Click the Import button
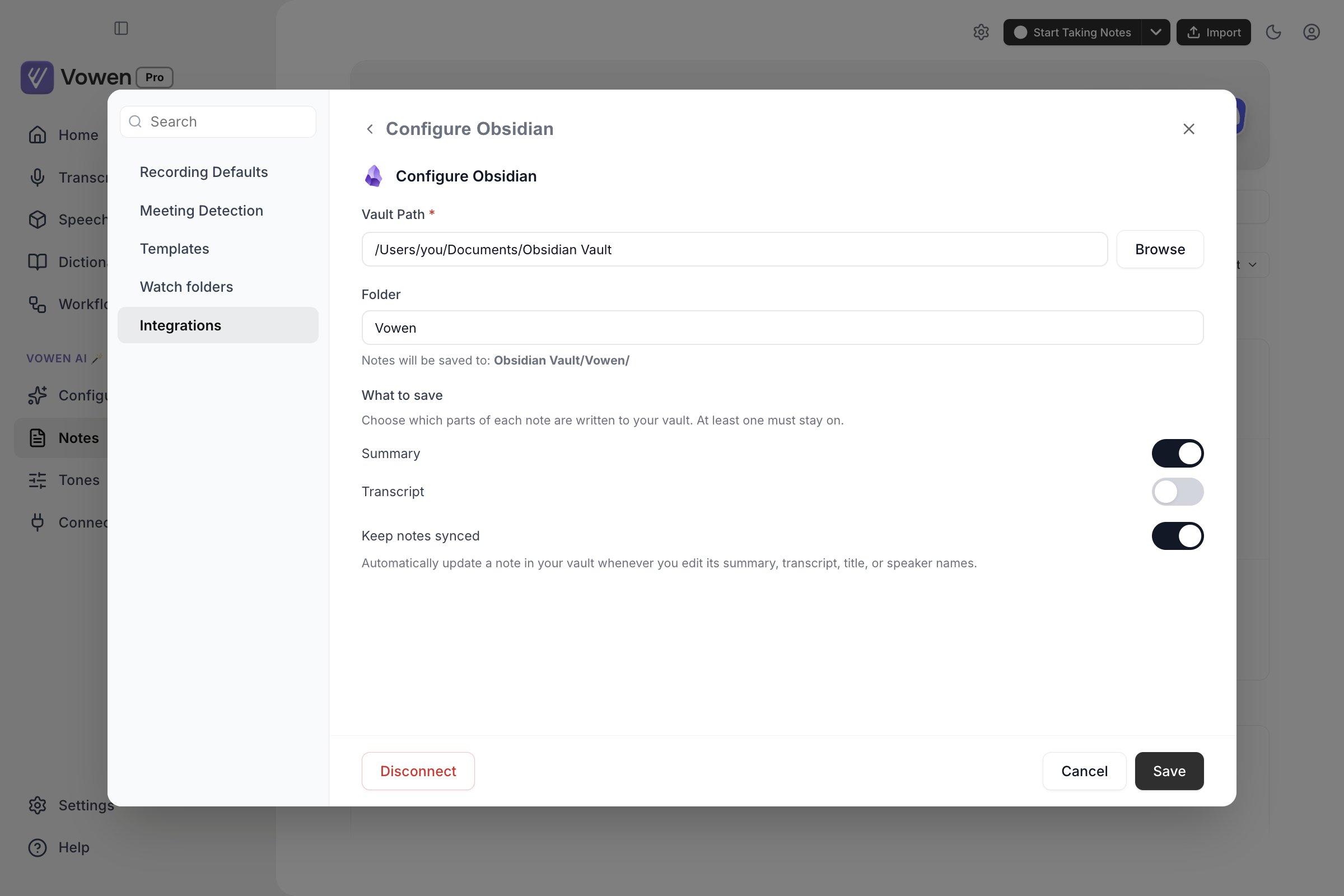Image resolution: width=1344 pixels, height=896 pixels. pyautogui.click(x=1214, y=32)
